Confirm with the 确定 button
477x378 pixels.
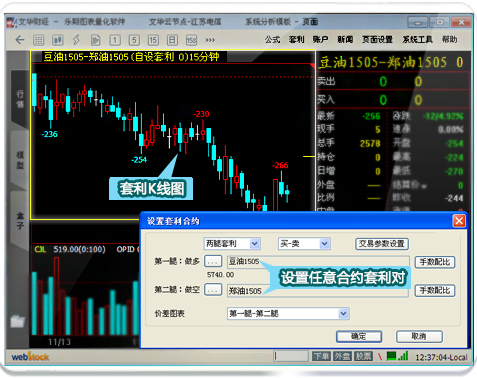click(x=359, y=336)
